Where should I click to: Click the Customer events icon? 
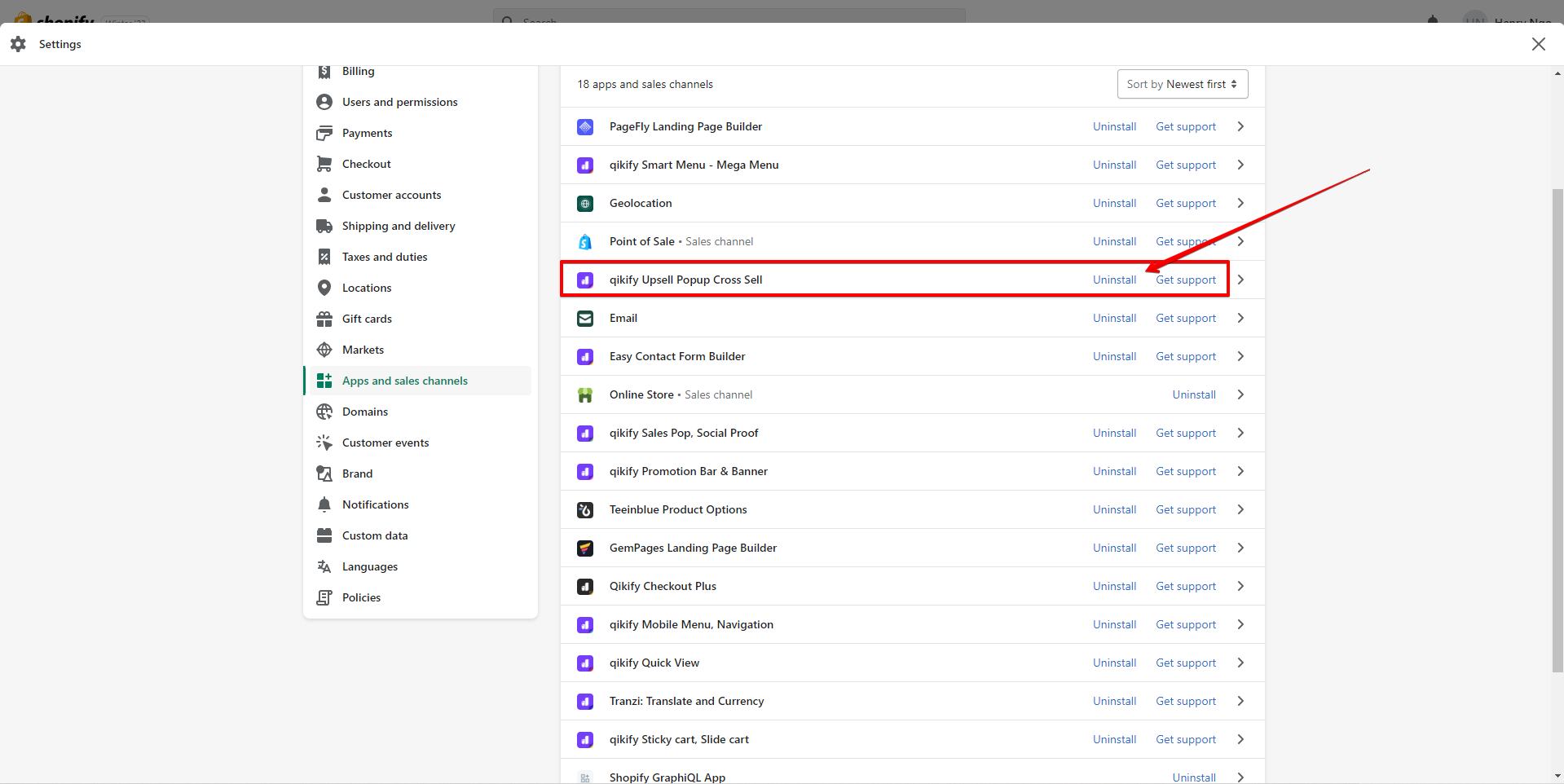[324, 443]
